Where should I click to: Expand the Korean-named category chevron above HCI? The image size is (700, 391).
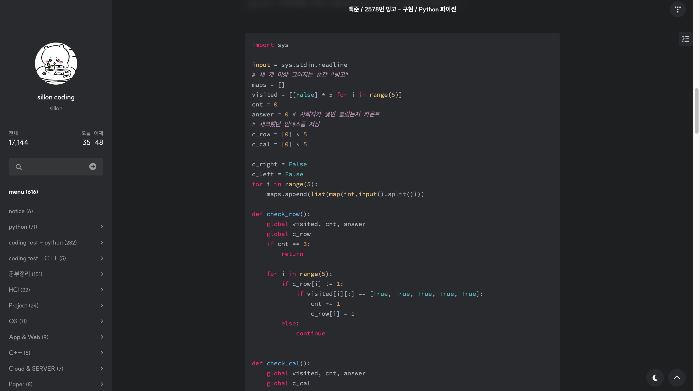(x=102, y=274)
